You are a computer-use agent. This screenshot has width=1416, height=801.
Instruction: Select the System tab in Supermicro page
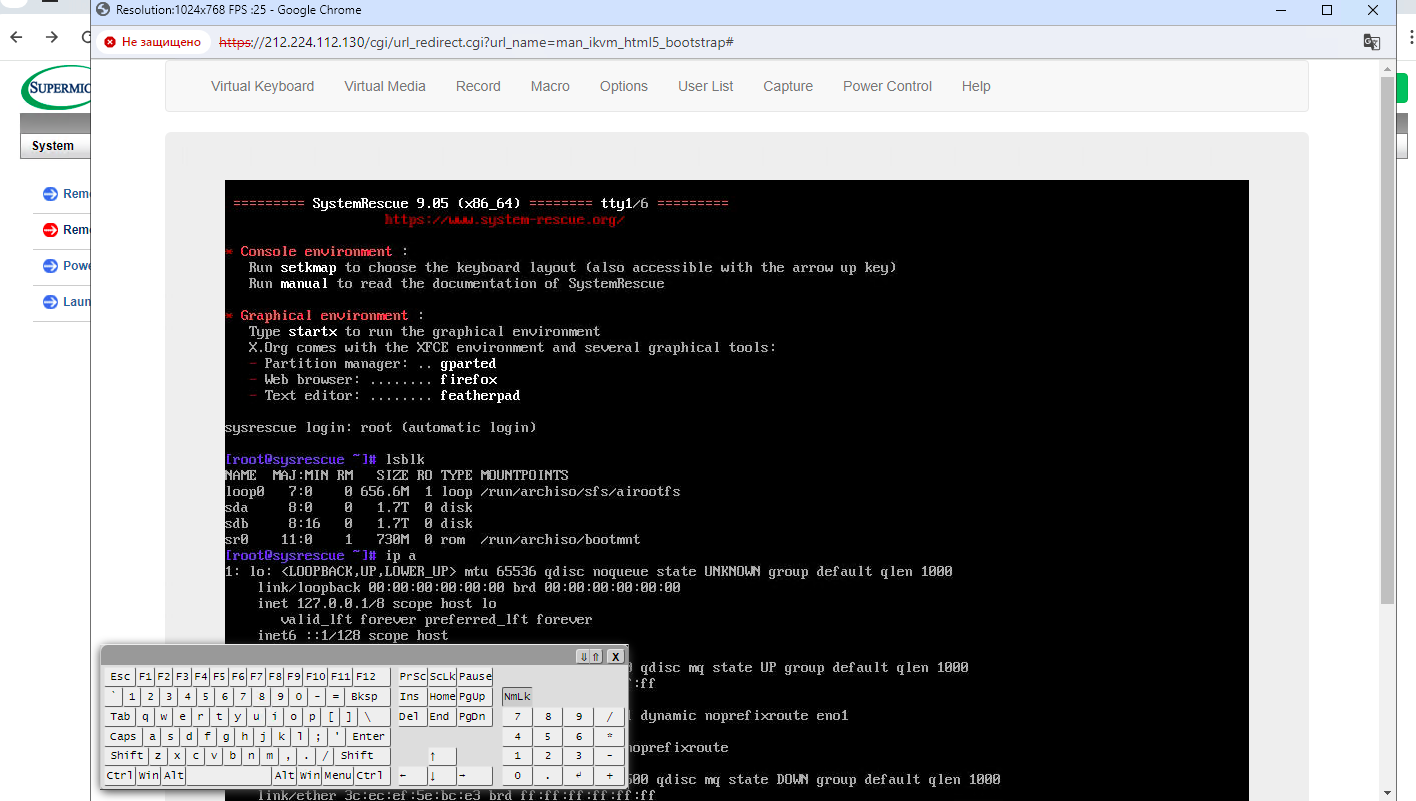click(53, 146)
